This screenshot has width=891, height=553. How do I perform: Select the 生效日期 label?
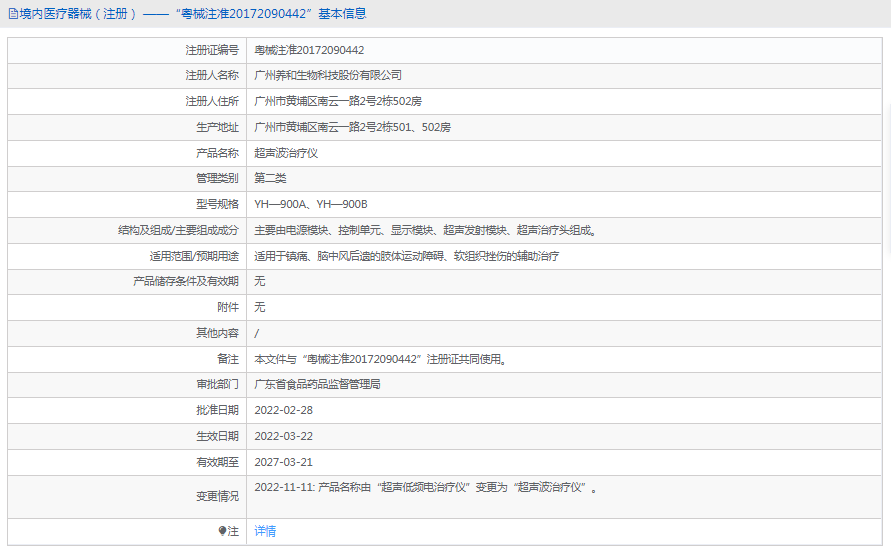(218, 436)
